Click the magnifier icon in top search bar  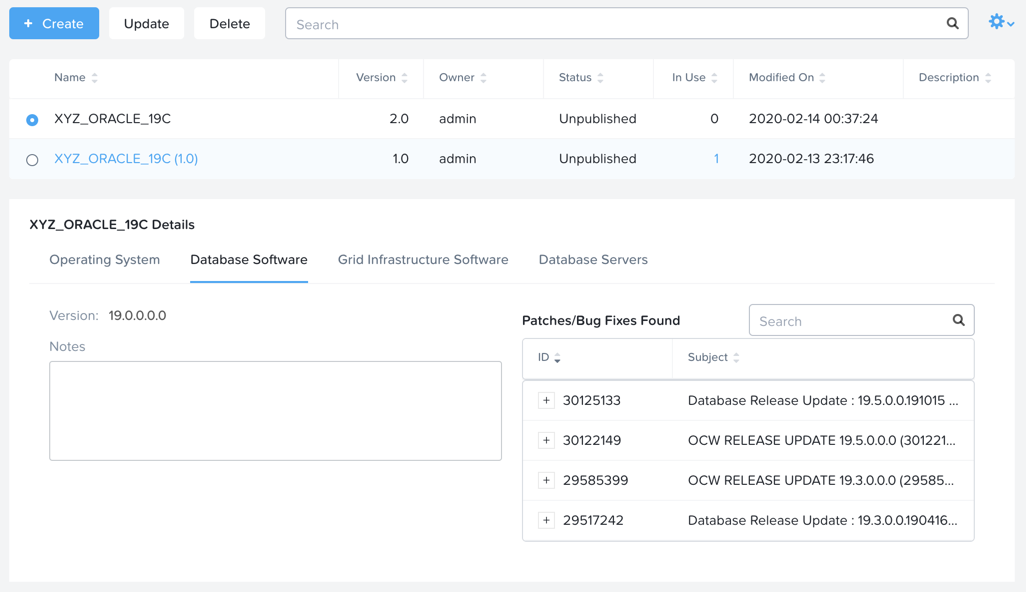(953, 24)
